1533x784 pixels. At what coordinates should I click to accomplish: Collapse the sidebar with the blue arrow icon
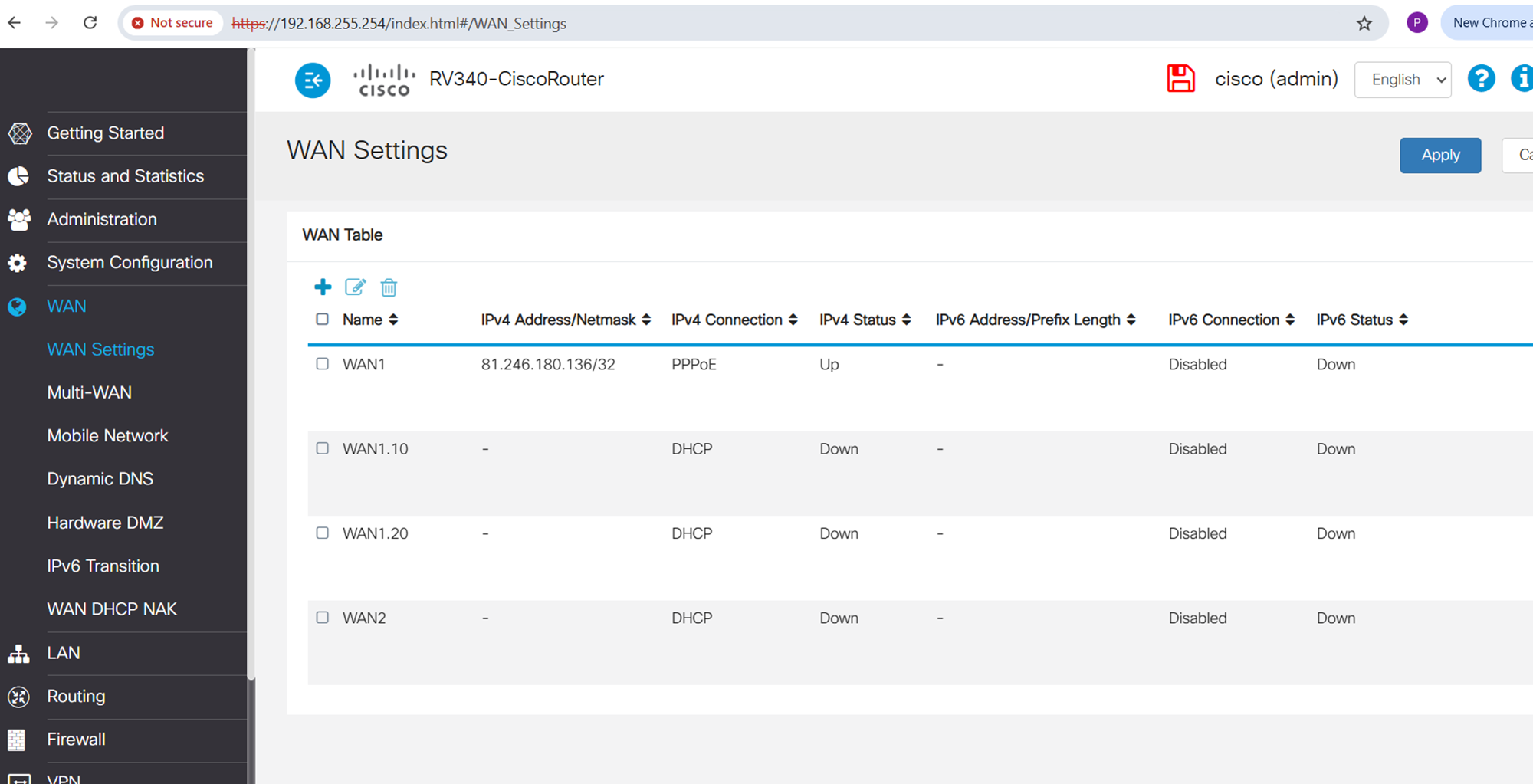tap(313, 80)
